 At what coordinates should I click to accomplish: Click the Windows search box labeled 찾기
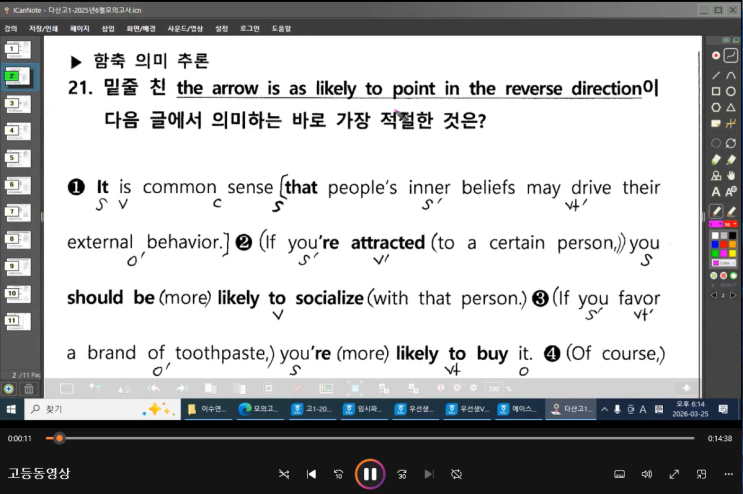pos(90,409)
